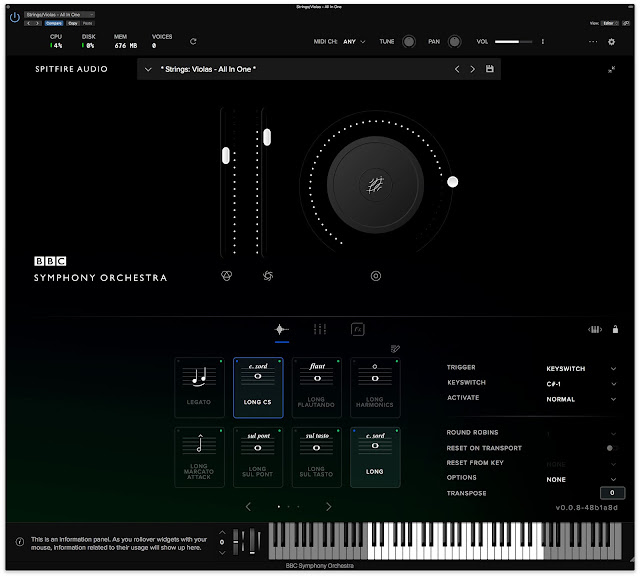This screenshot has width=640, height=577.
Task: Click the VOL slider bar
Action: tap(513, 42)
